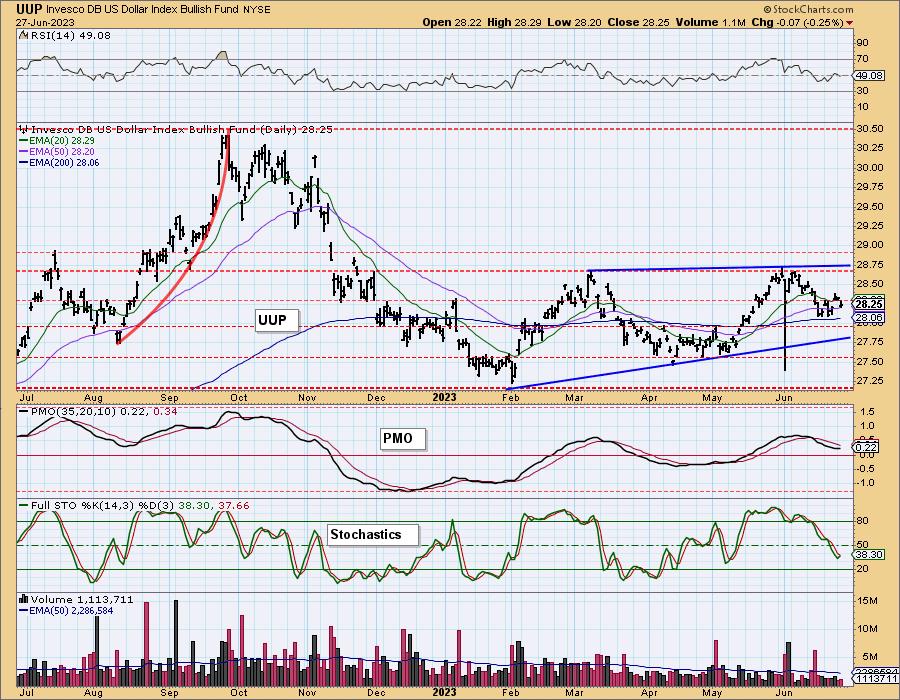The image size is (900, 700).
Task: Click the 30.50 price axis label
Action: (x=870, y=129)
